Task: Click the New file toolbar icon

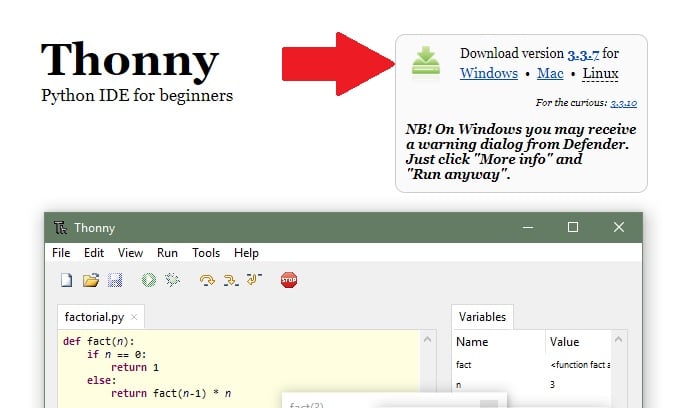Action: [x=67, y=280]
